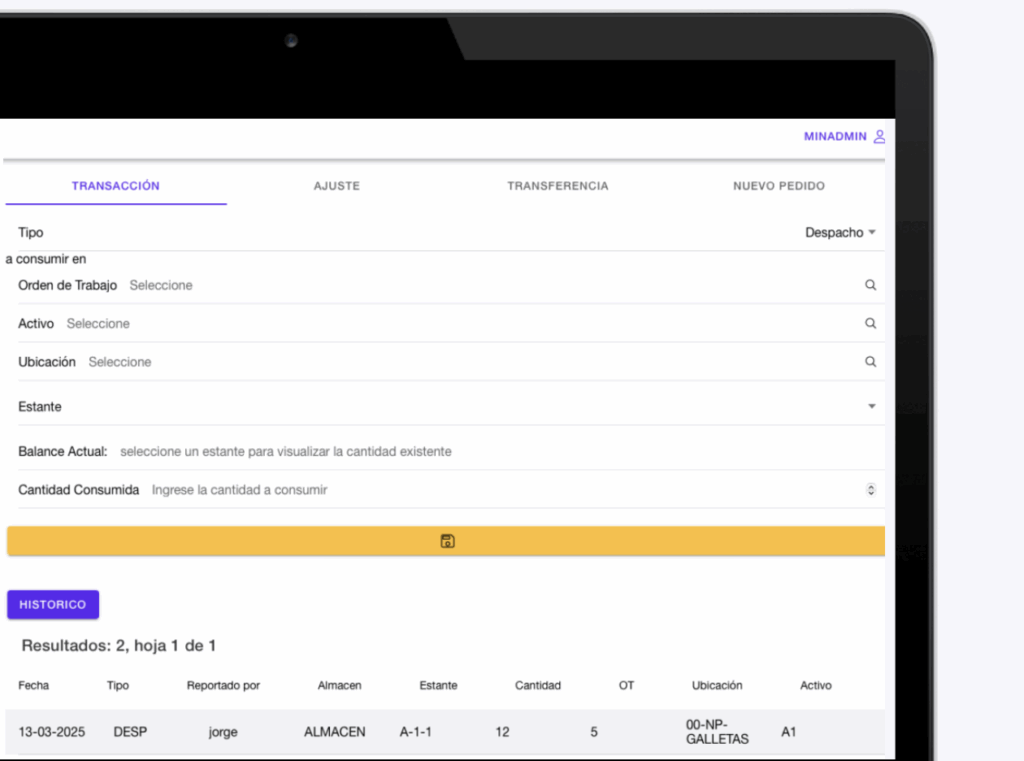This screenshot has height=761, width=1024.
Task: Select the 13-03-2025 date cell
Action: tap(52, 732)
